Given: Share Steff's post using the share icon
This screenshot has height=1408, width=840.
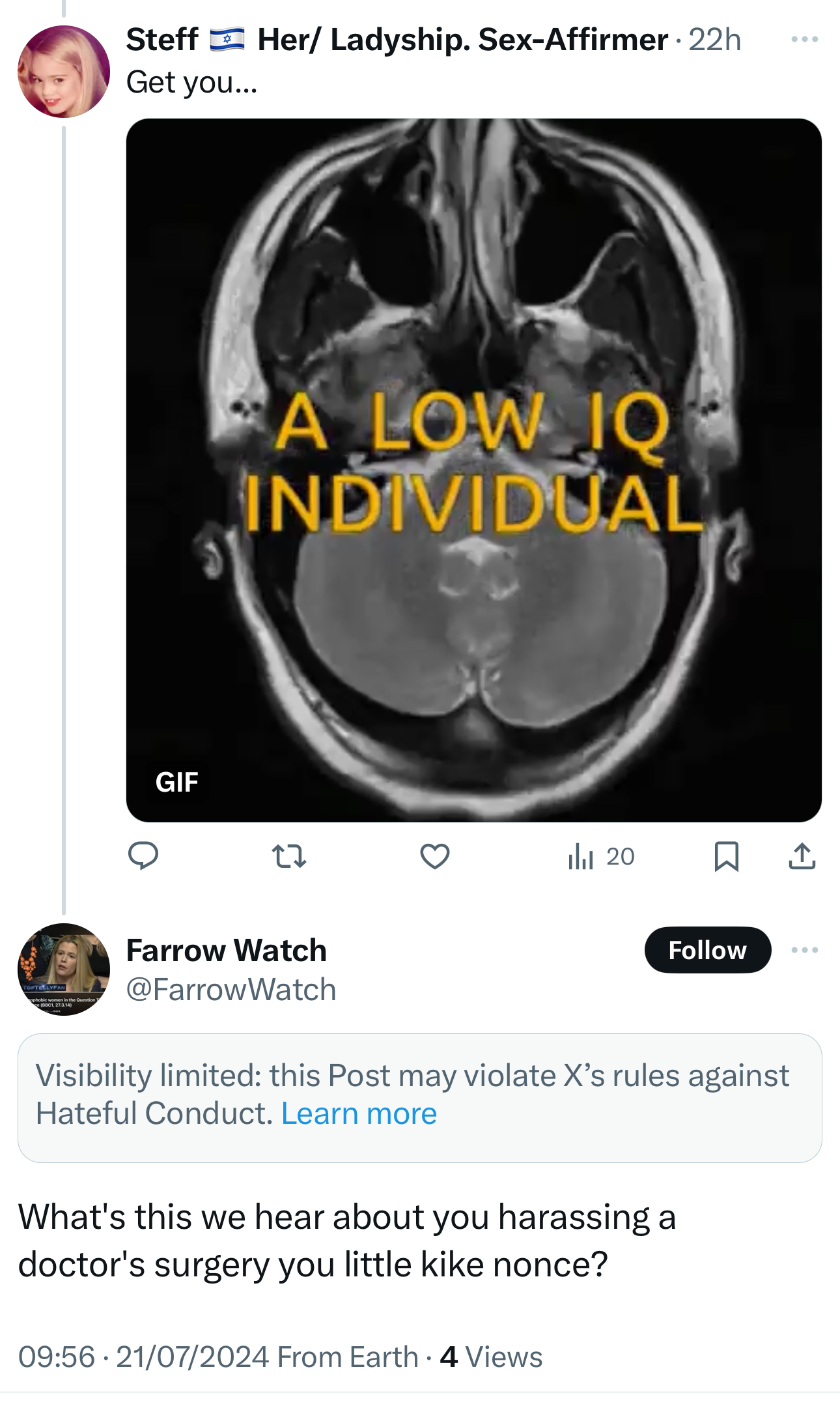Looking at the screenshot, I should 802,856.
